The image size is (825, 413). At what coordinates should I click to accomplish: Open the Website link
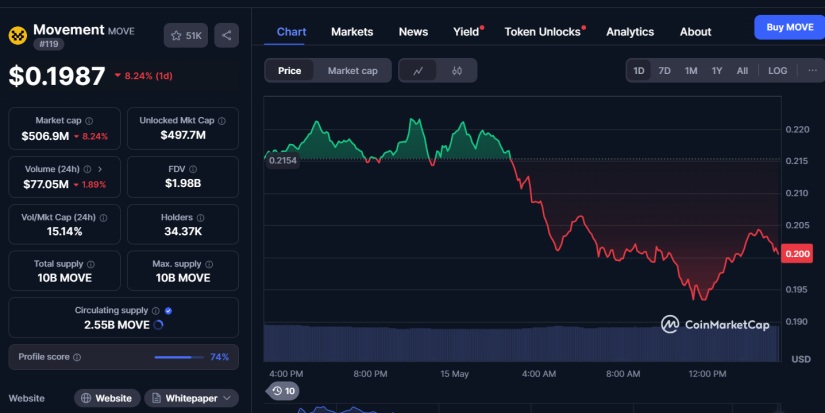pyautogui.click(x=106, y=398)
